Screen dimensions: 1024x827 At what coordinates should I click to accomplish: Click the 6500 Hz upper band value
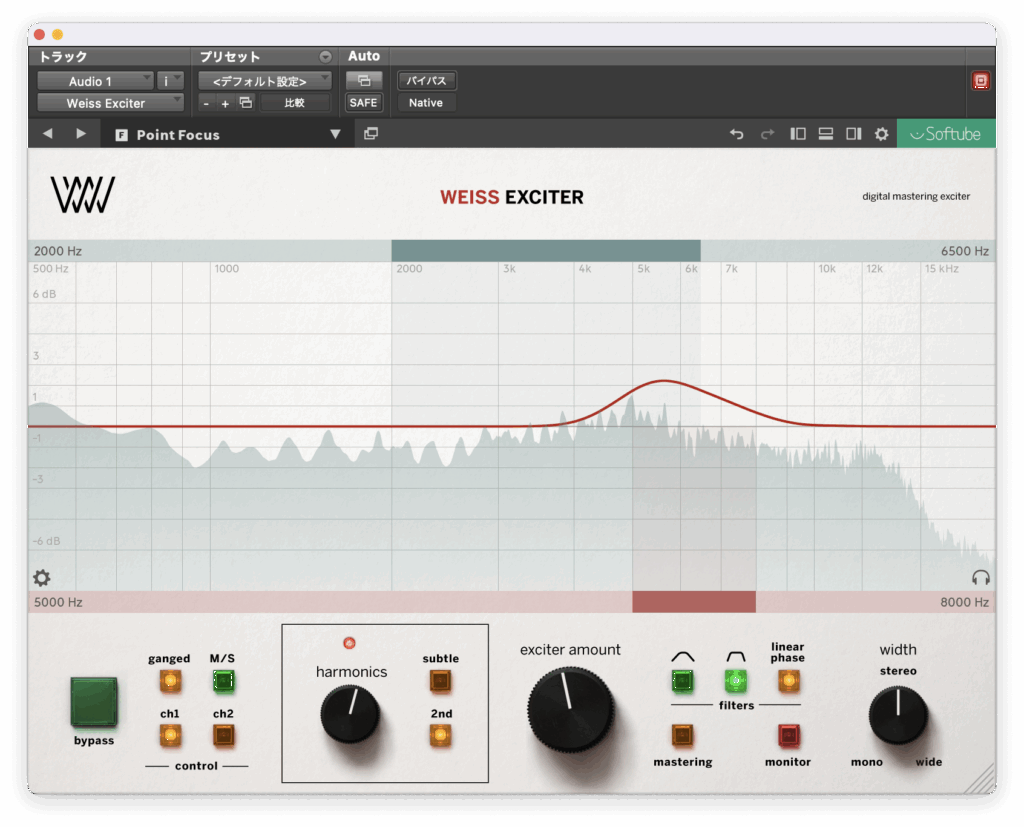coord(965,251)
